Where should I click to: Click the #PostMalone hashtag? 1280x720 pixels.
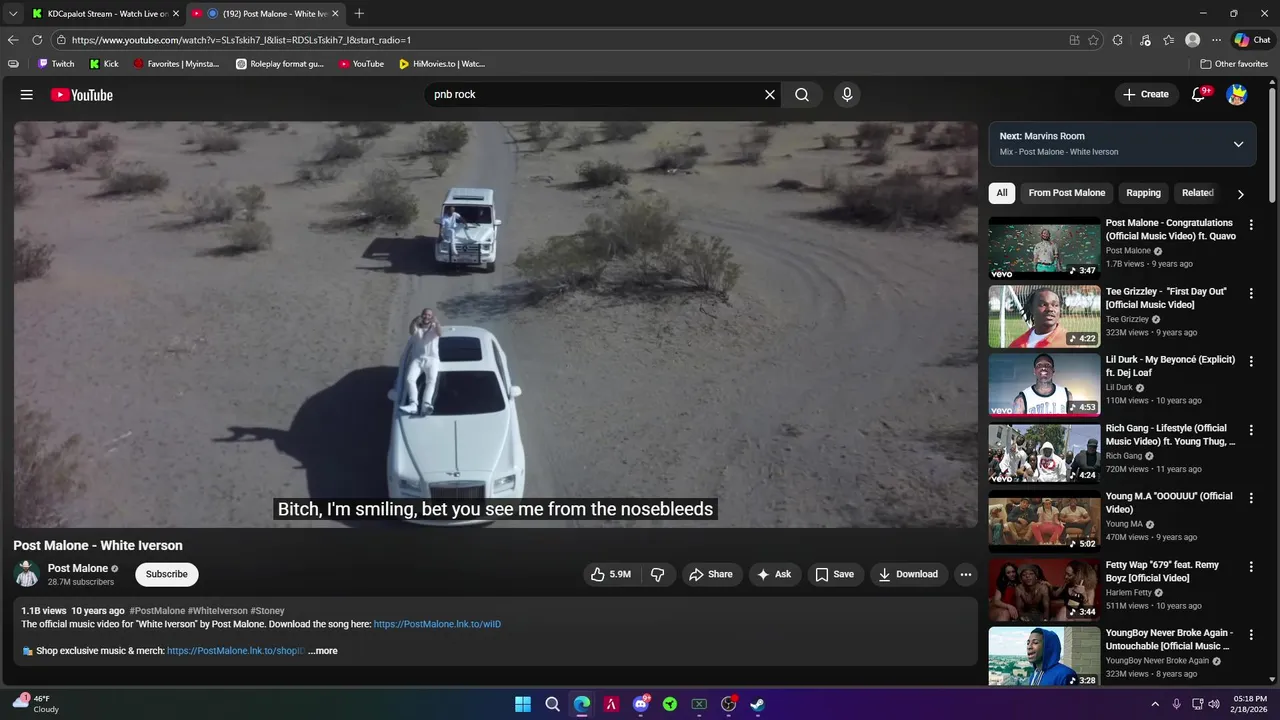157,610
